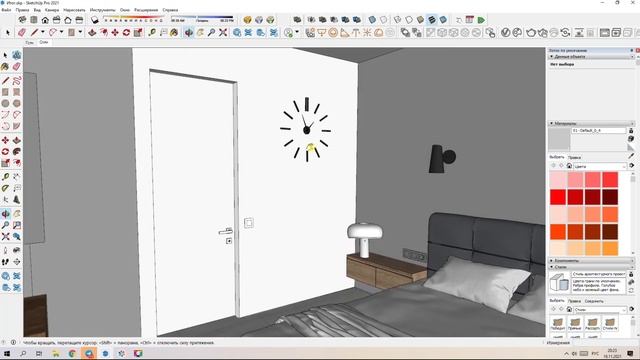Click the green play arrow icon
This screenshot has height=360, width=640.
click(x=481, y=20)
